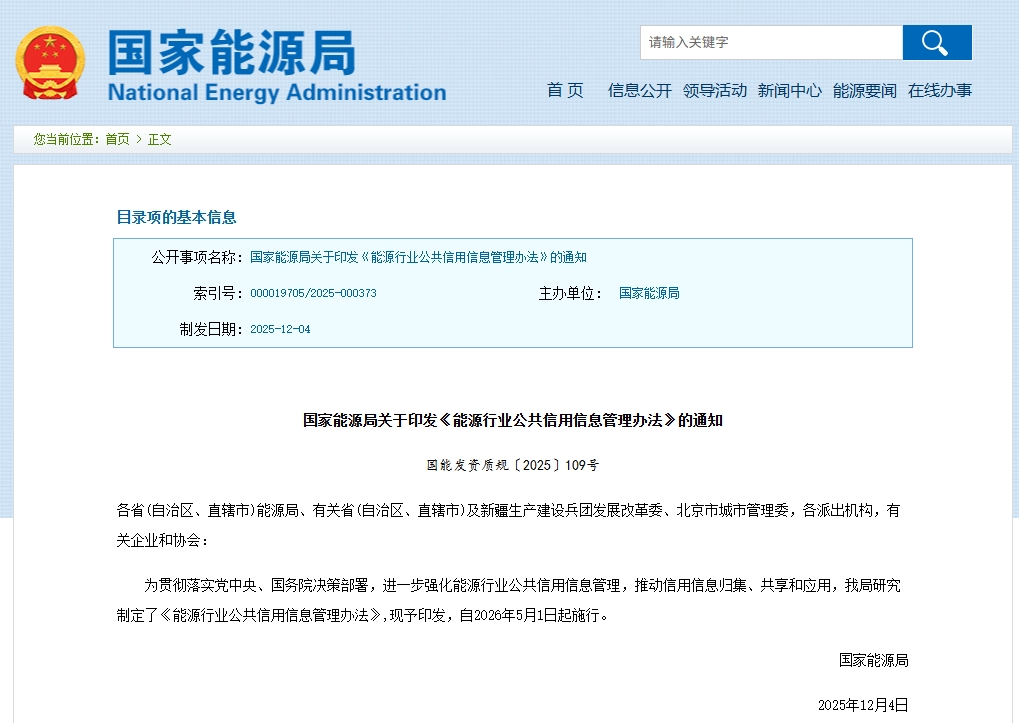Viewport: 1019px width, 723px height.
Task: Open the 信息公开 navigation menu
Action: click(x=640, y=90)
